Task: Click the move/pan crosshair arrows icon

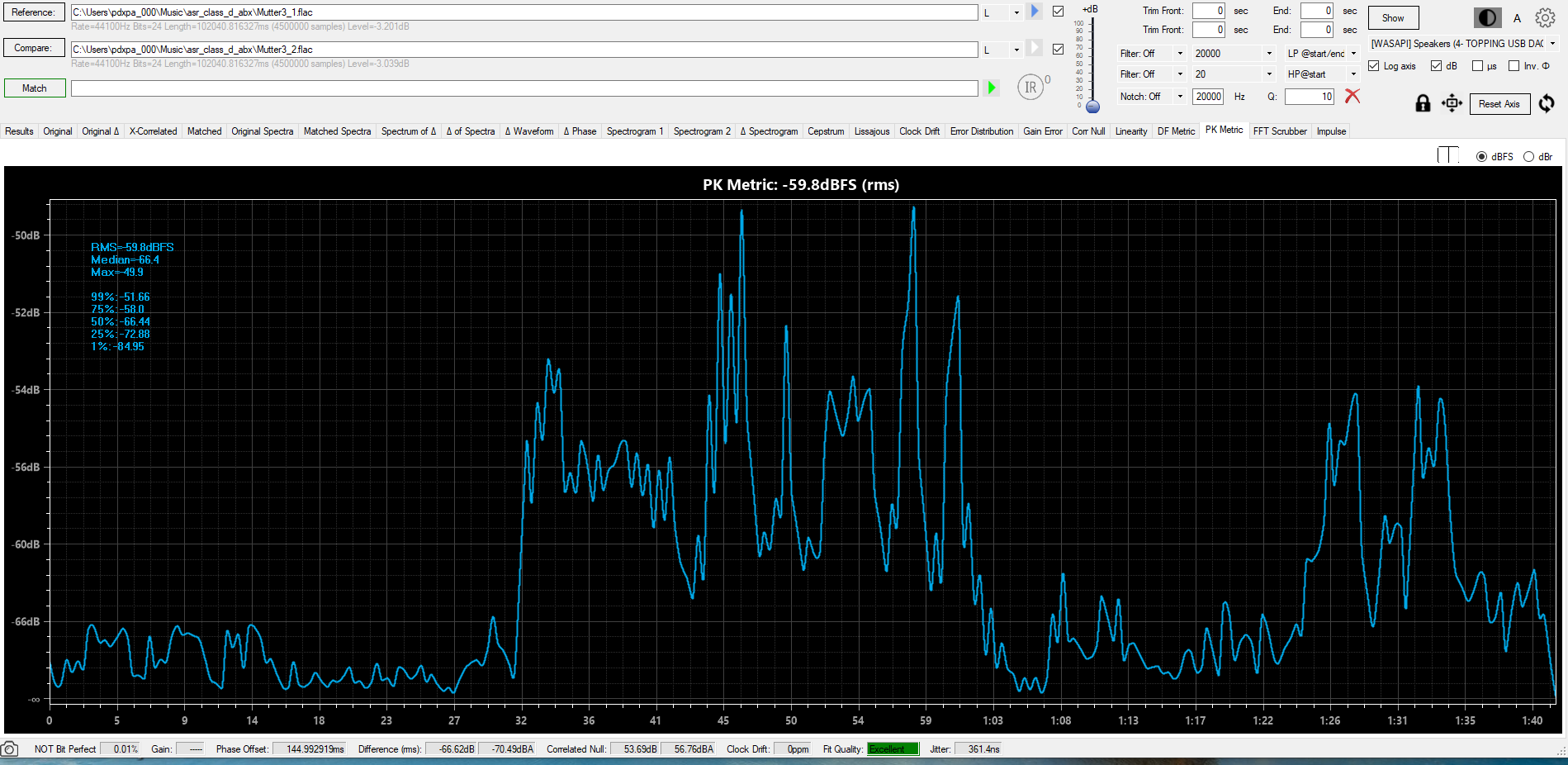Action: coord(1452,103)
